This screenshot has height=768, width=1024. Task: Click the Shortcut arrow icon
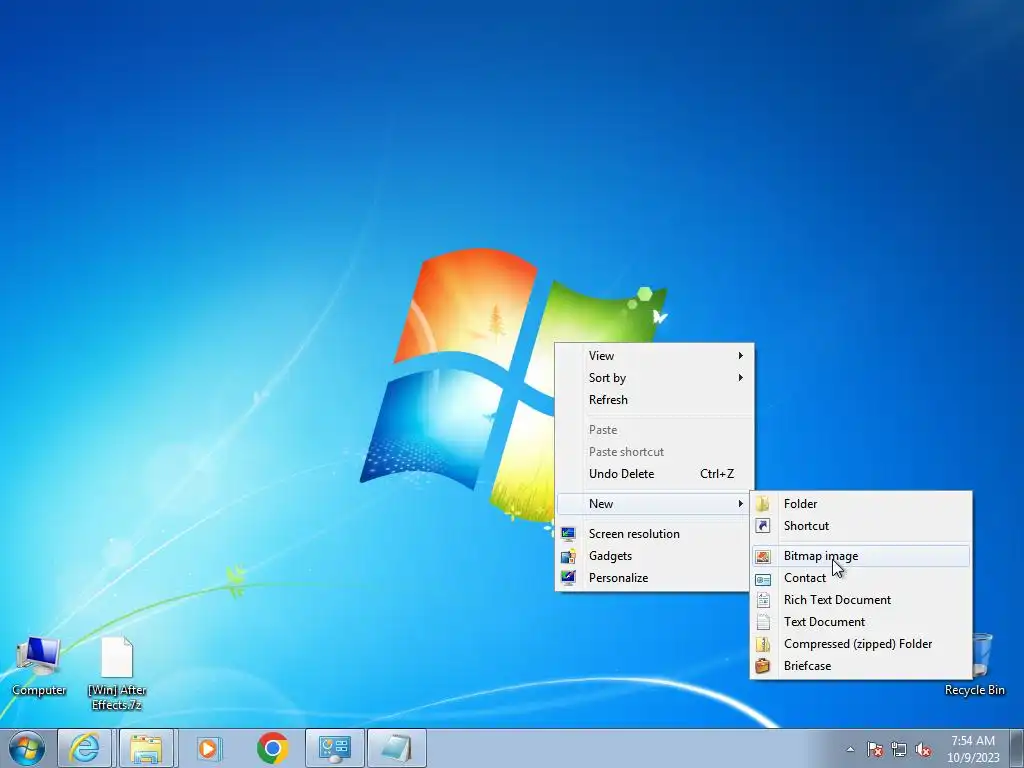pos(763,526)
